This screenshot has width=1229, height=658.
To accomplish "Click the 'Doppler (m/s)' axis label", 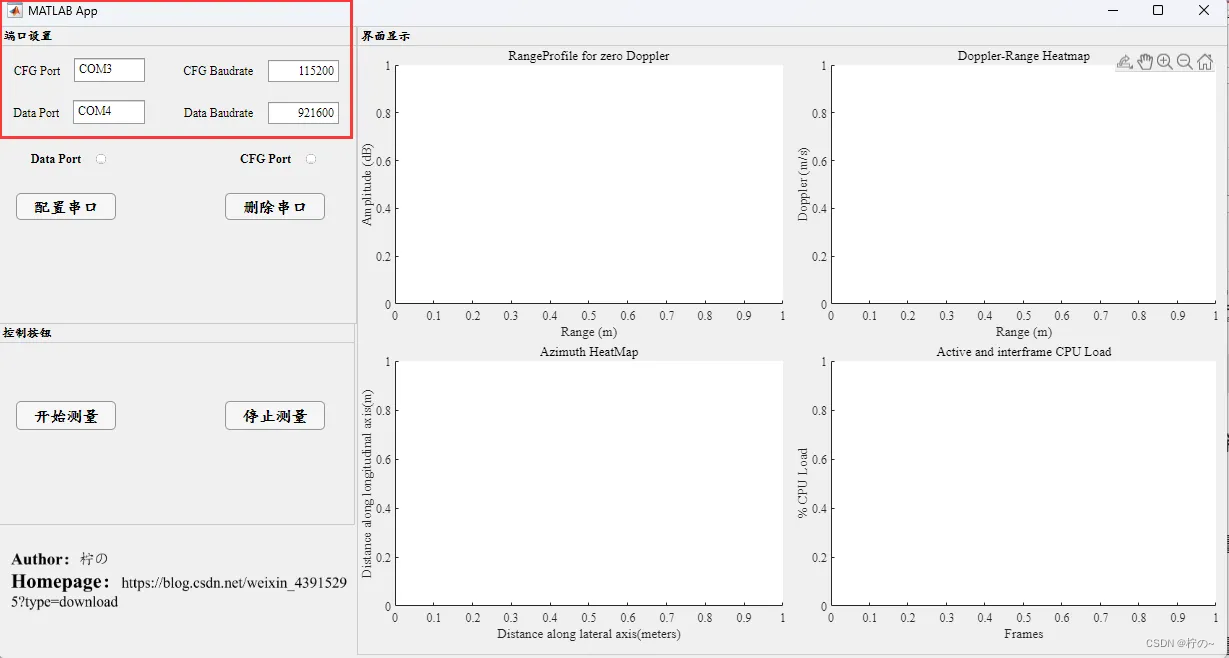I will (x=803, y=184).
